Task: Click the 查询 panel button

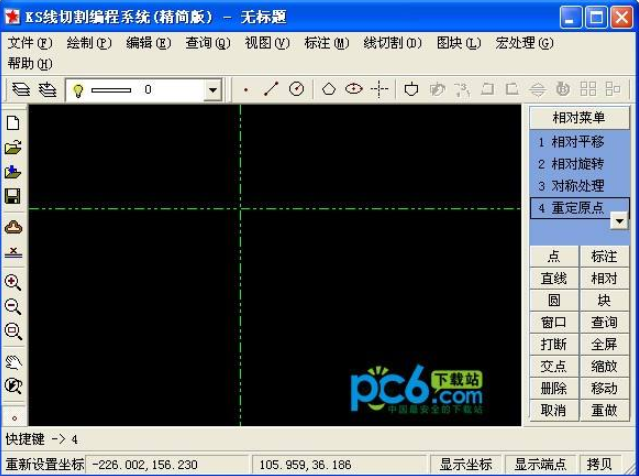Action: (x=604, y=322)
